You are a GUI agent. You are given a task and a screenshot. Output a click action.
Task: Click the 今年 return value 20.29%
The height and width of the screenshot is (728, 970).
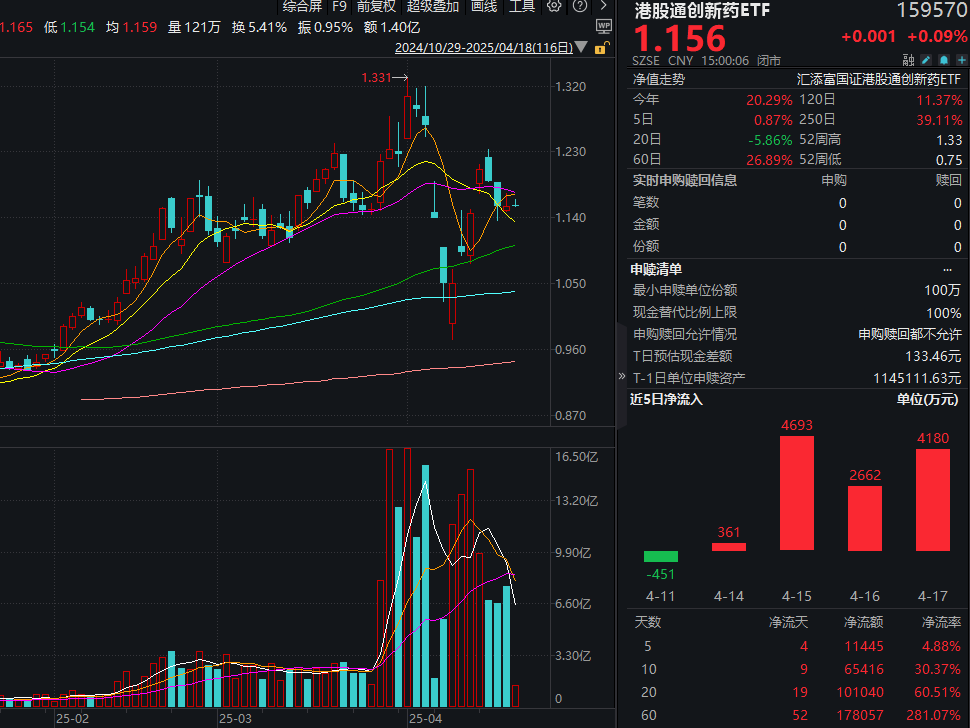tap(769, 100)
